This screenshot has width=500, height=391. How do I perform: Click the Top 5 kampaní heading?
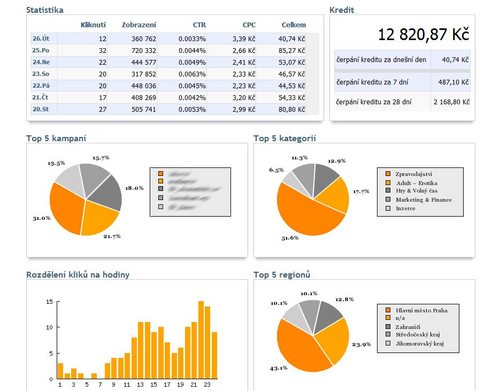[56, 138]
